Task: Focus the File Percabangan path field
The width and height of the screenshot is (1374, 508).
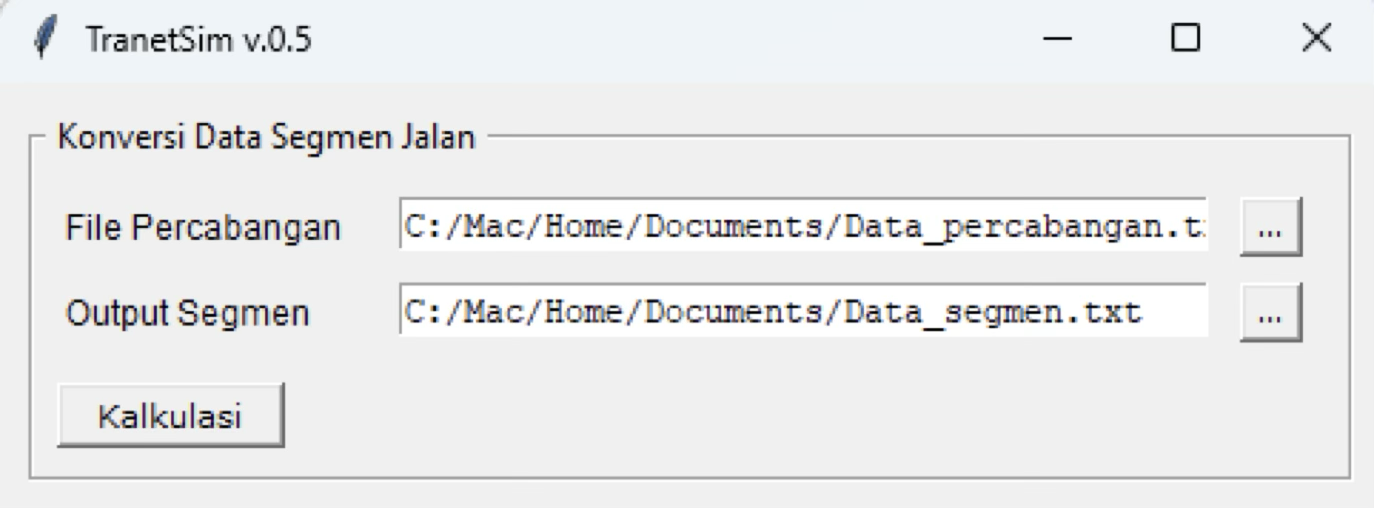Action: [803, 229]
